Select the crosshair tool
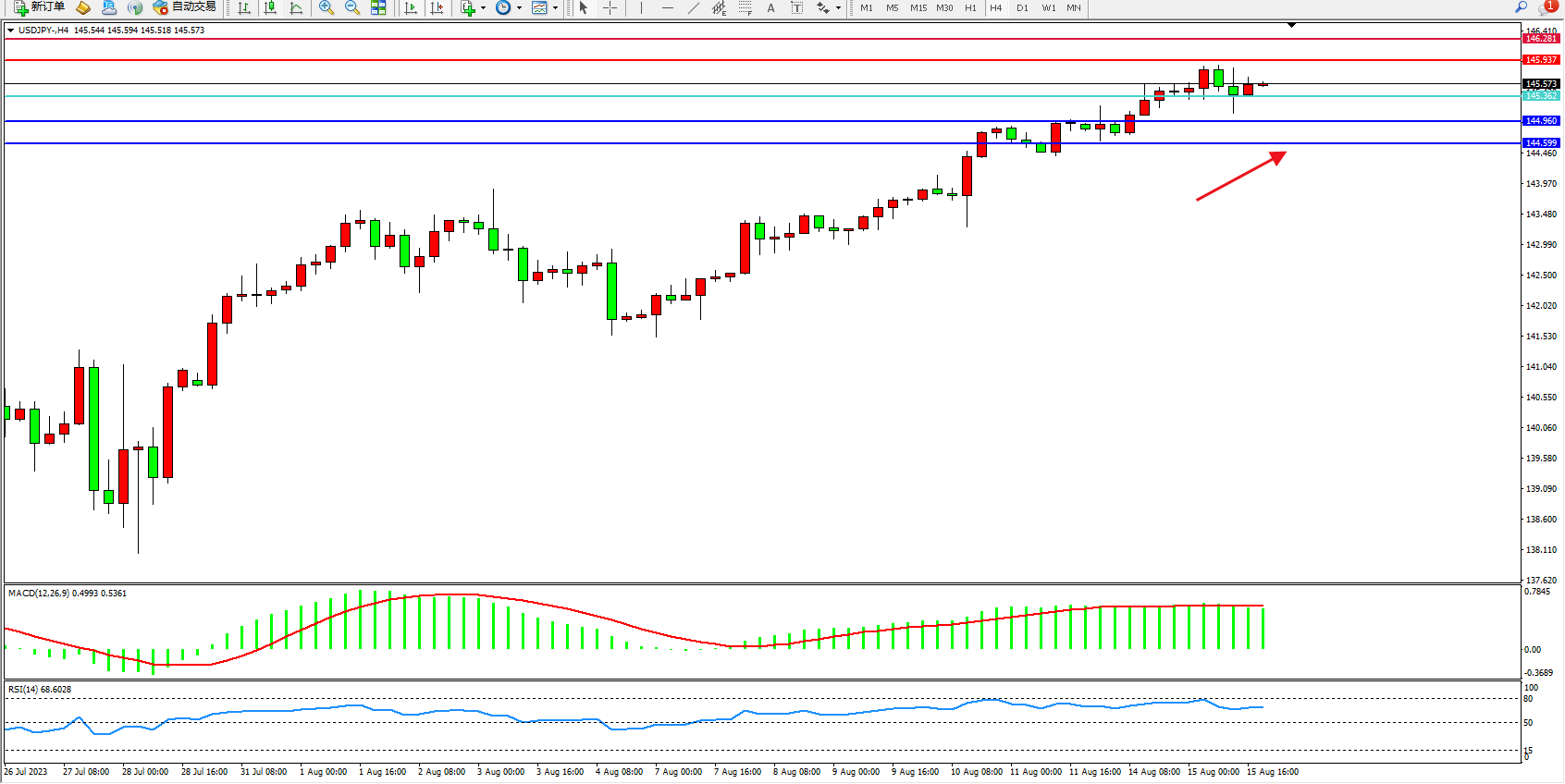 (x=610, y=7)
